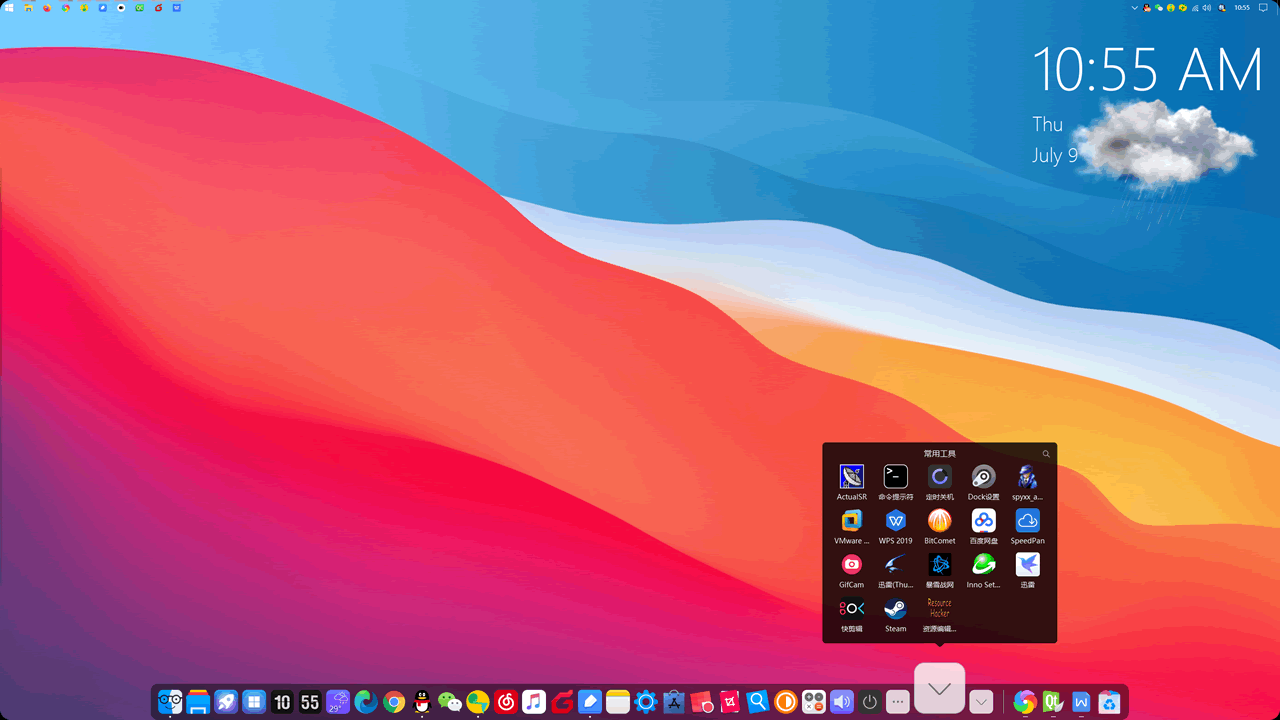Open Dock设置 settings icon
1280x720 pixels.
(983, 476)
